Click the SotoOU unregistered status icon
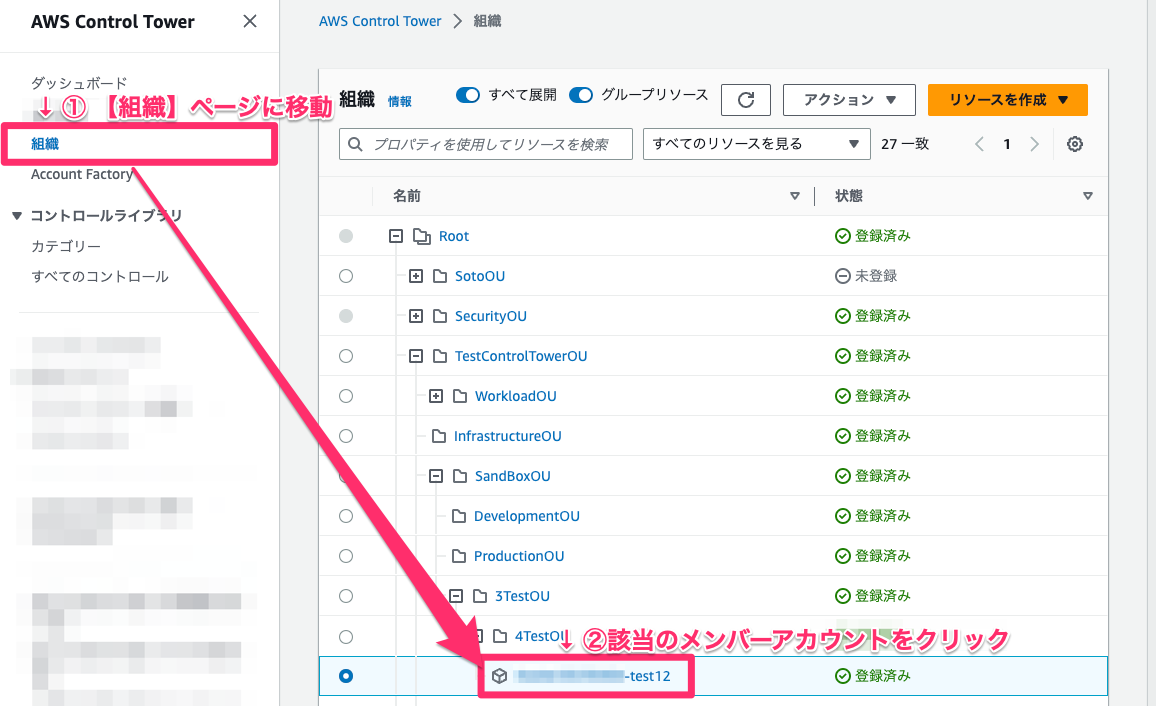The height and width of the screenshot is (706, 1156). [x=843, y=276]
